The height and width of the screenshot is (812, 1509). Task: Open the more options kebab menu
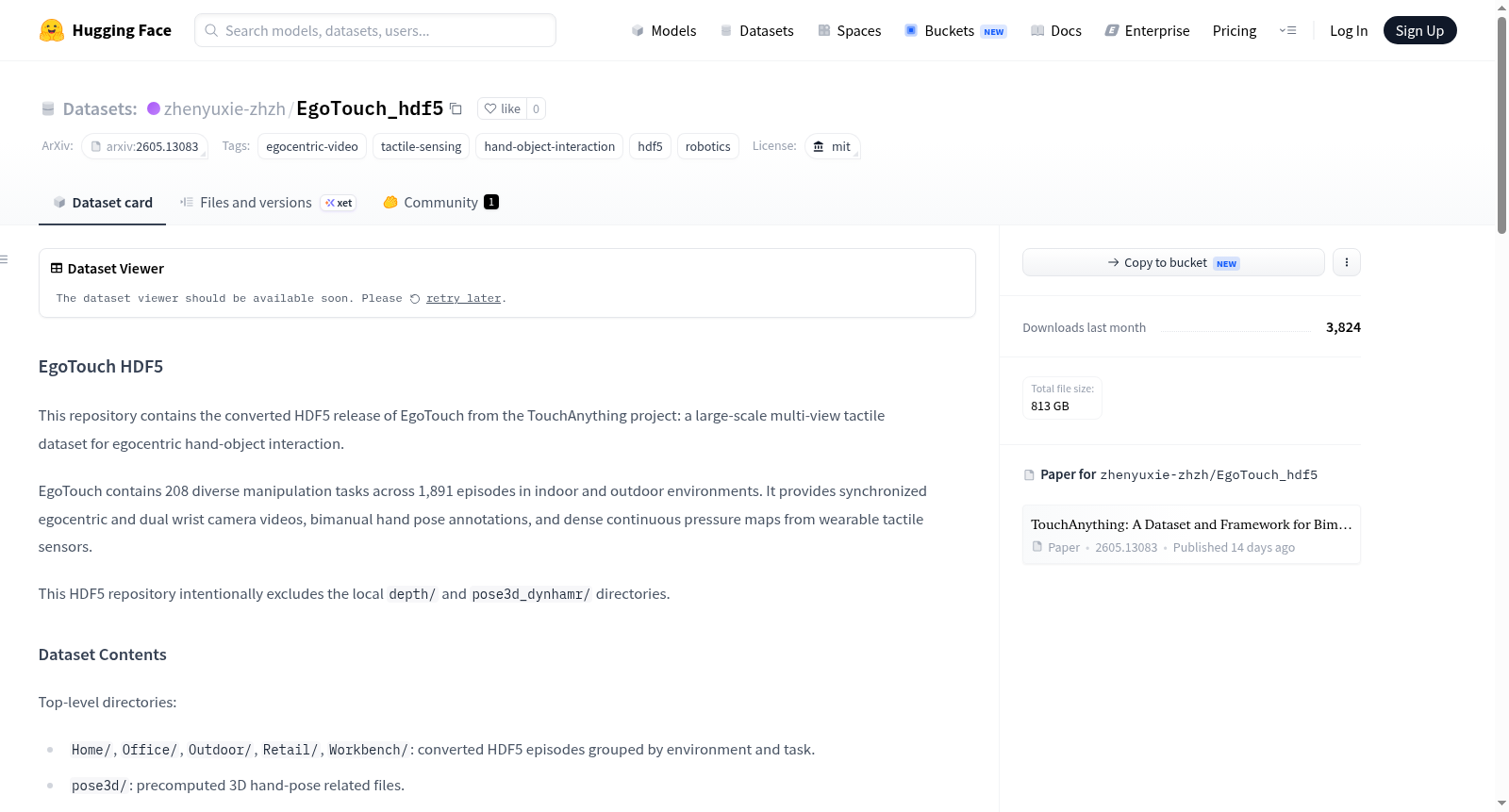pyautogui.click(x=1347, y=262)
